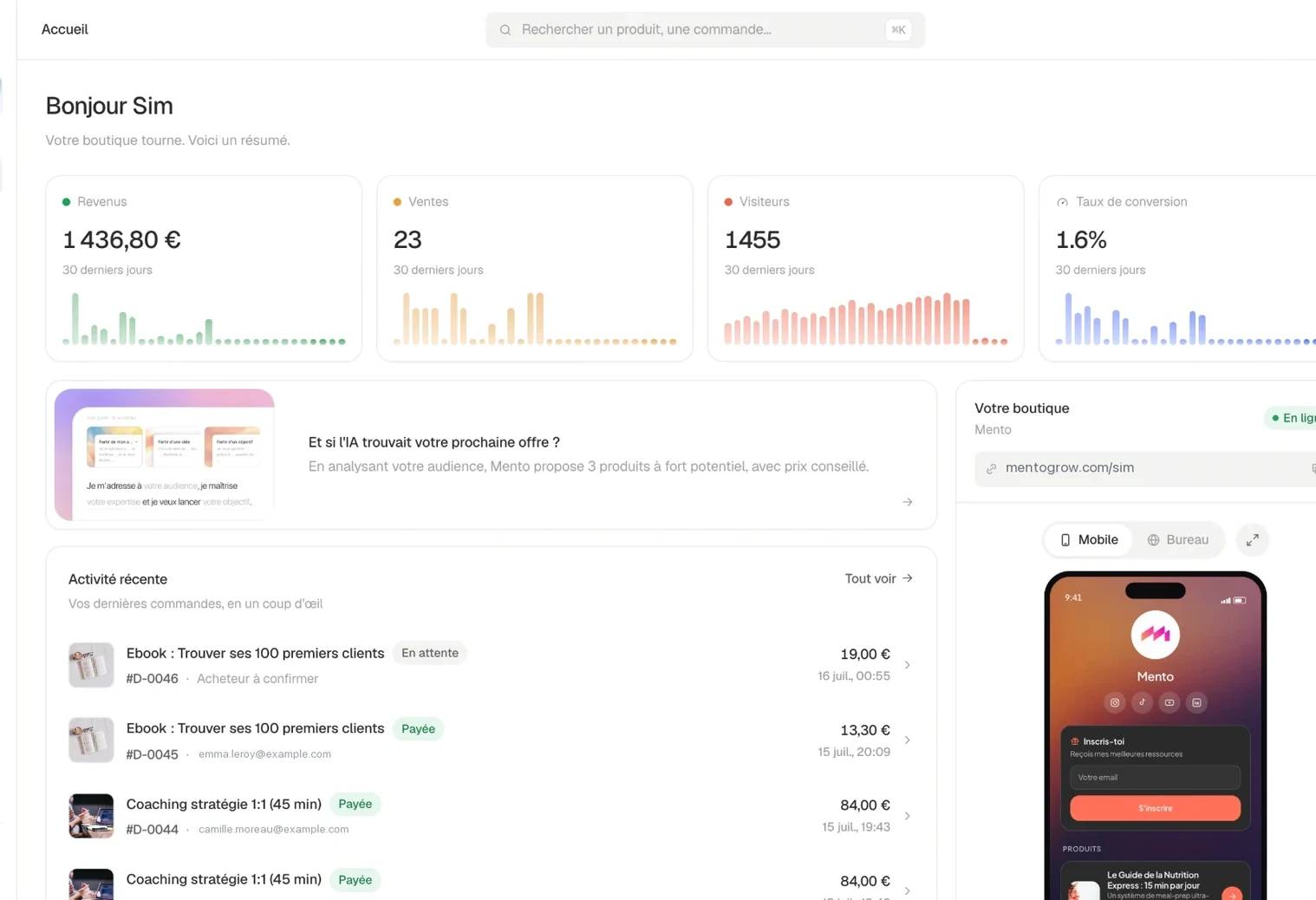
Task: Click the orange Ventes indicator dot
Action: [398, 202]
